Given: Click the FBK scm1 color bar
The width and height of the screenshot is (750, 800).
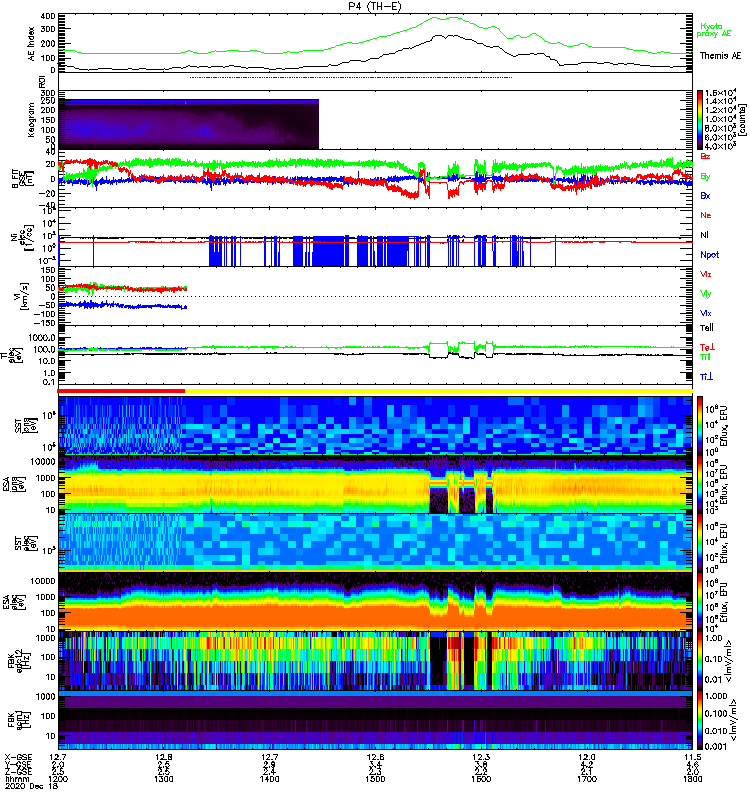Looking at the screenshot, I should point(700,720).
